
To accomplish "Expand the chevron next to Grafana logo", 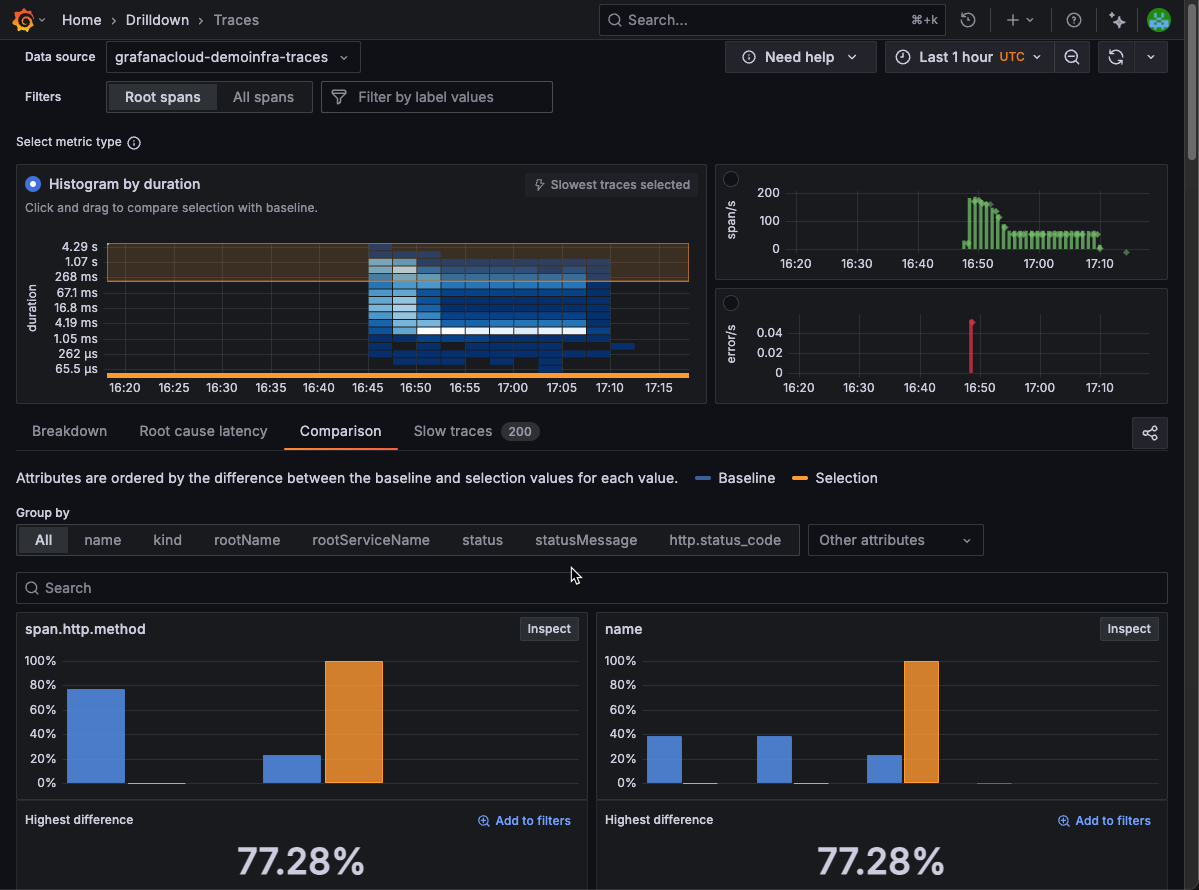I will pyautogui.click(x=42, y=20).
